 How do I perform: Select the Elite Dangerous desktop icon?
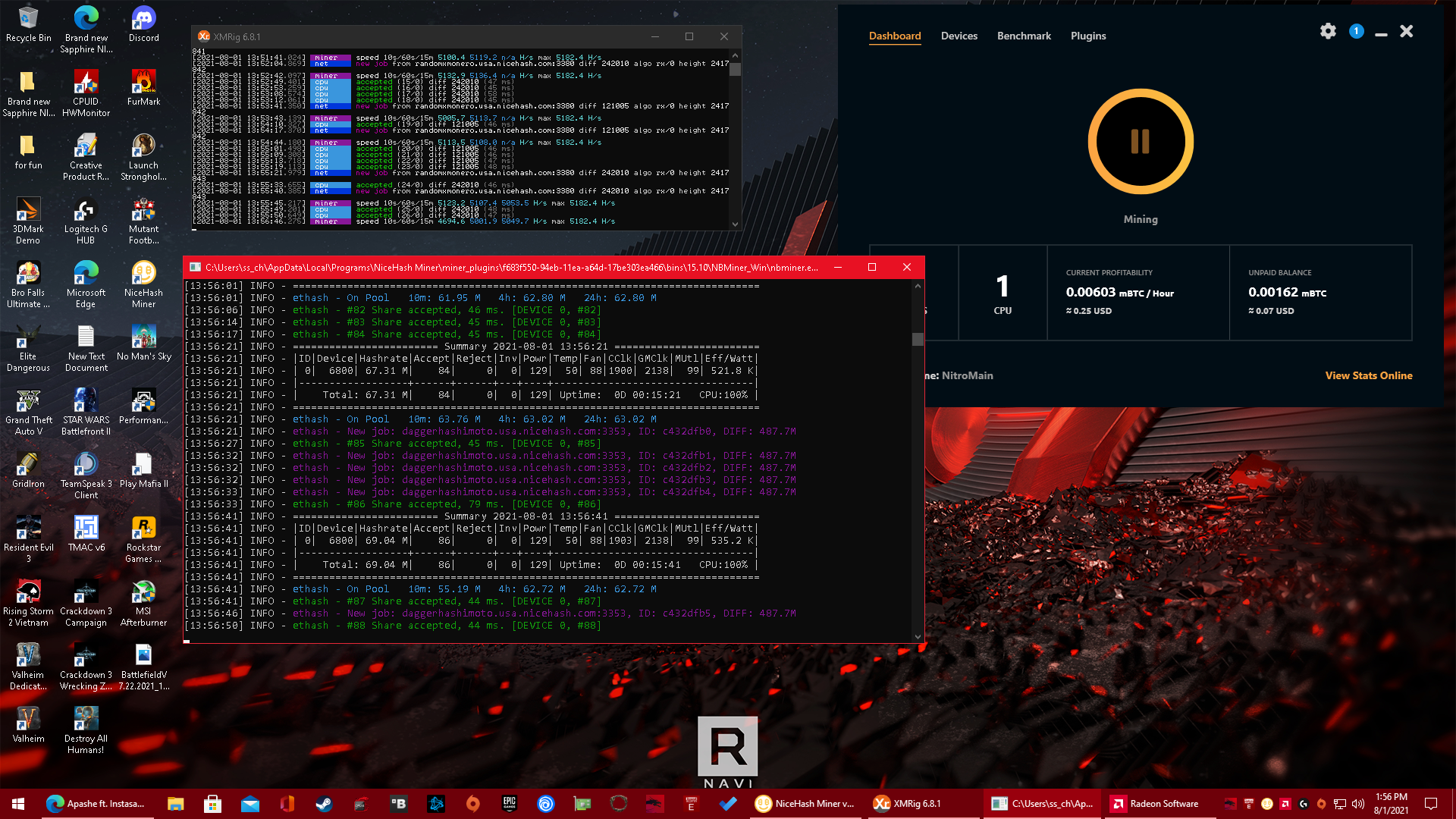(x=28, y=349)
